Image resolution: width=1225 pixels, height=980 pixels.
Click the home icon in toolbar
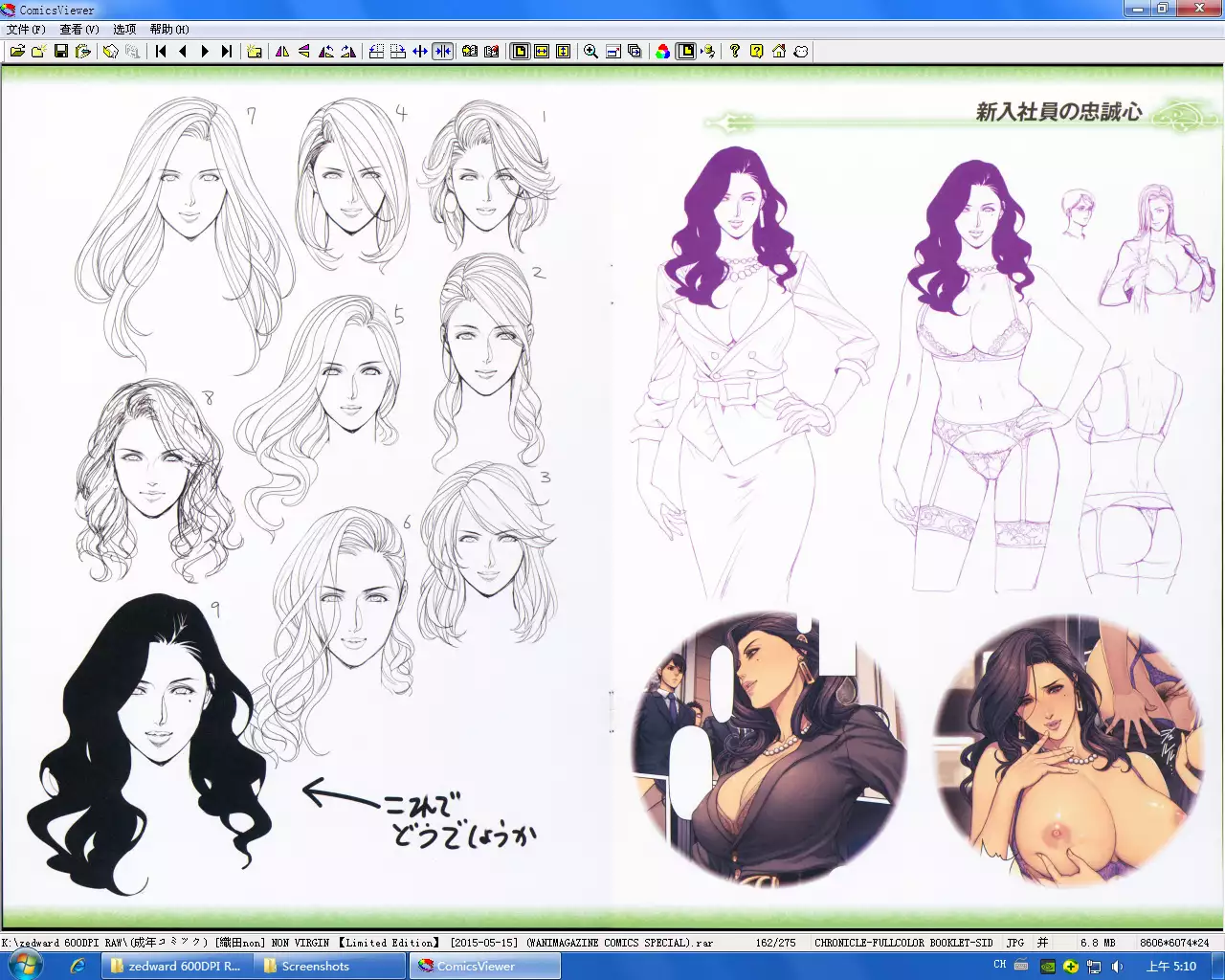point(779,52)
